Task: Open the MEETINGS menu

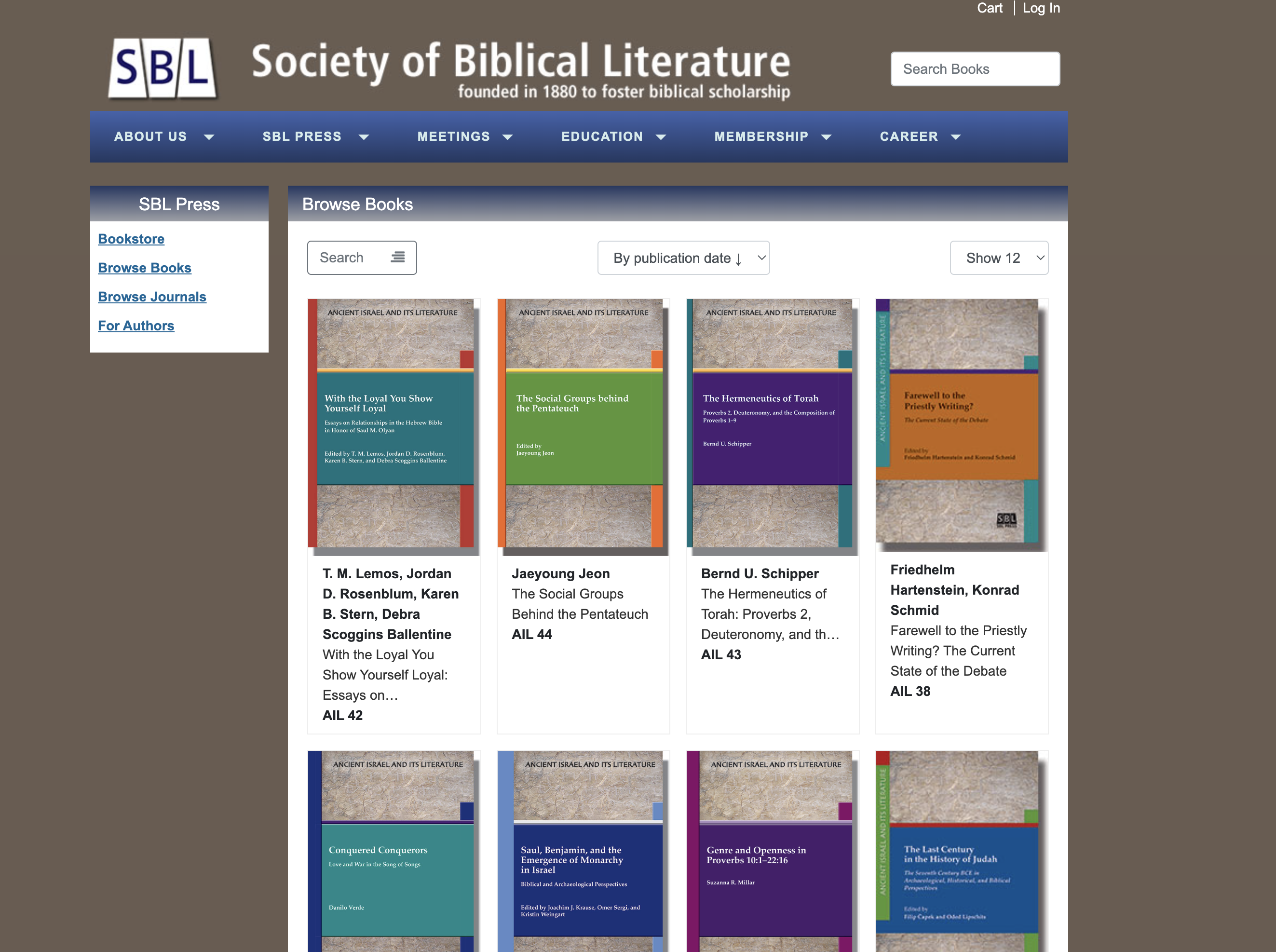Action: [x=453, y=136]
